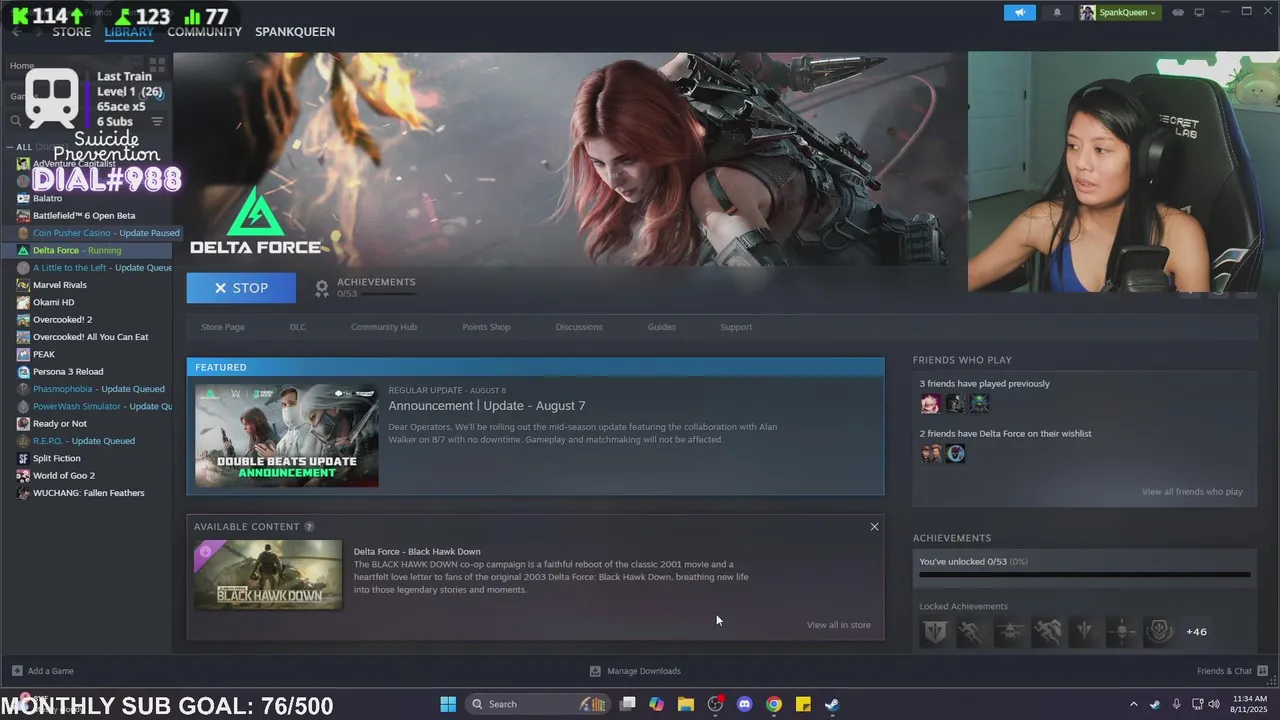Click the +46 locked achievements count
This screenshot has width=1280, height=720.
pyautogui.click(x=1196, y=632)
